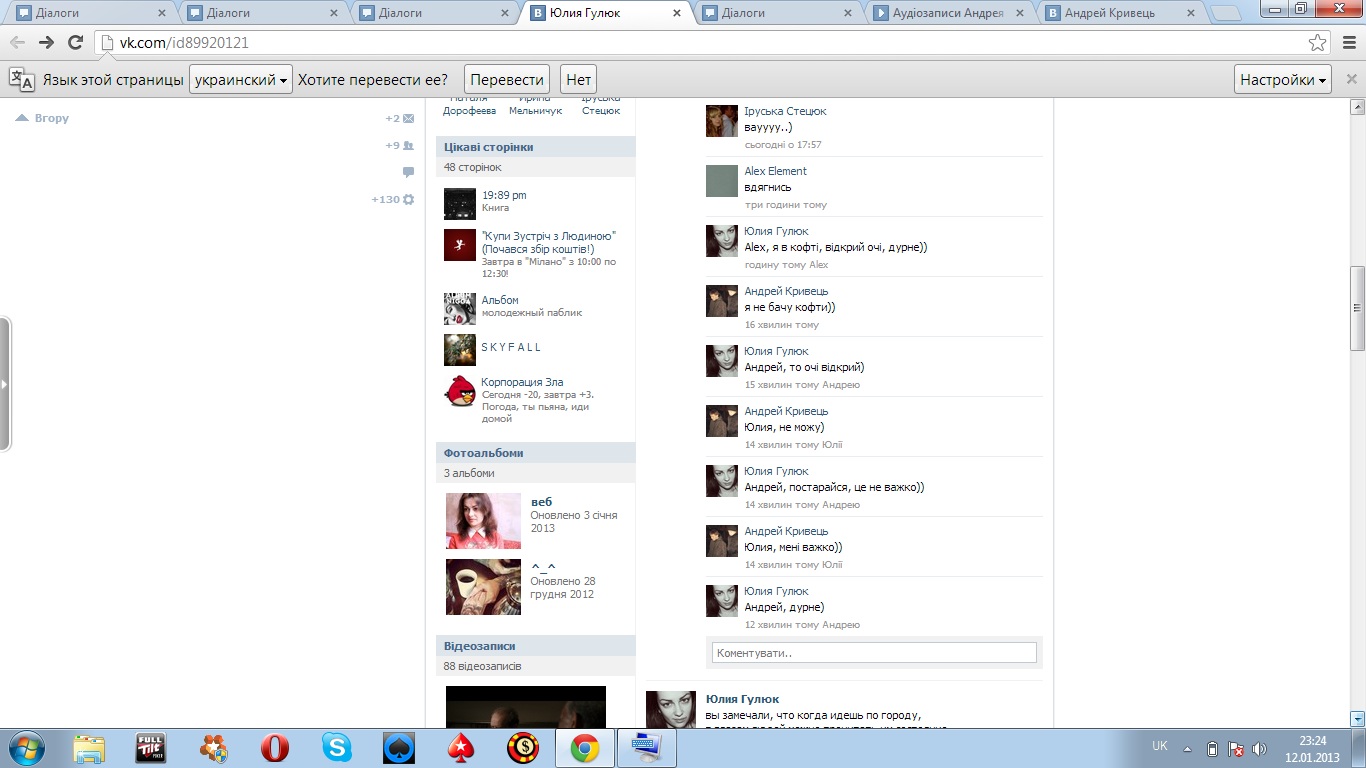Switch to first Діалоги tab
This screenshot has width=1366, height=768.
click(x=90, y=13)
